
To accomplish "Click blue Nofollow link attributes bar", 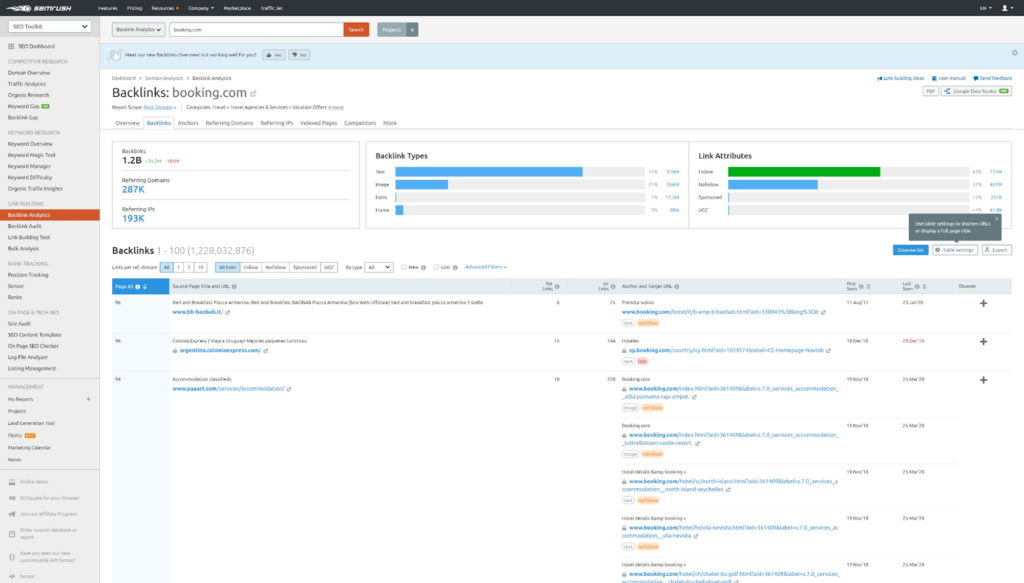I will coord(773,185).
